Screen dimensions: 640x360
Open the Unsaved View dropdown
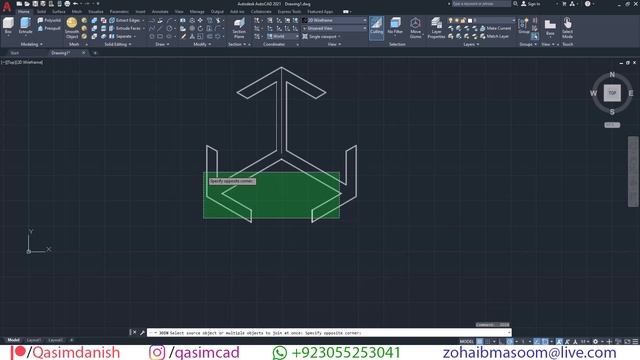[335, 28]
